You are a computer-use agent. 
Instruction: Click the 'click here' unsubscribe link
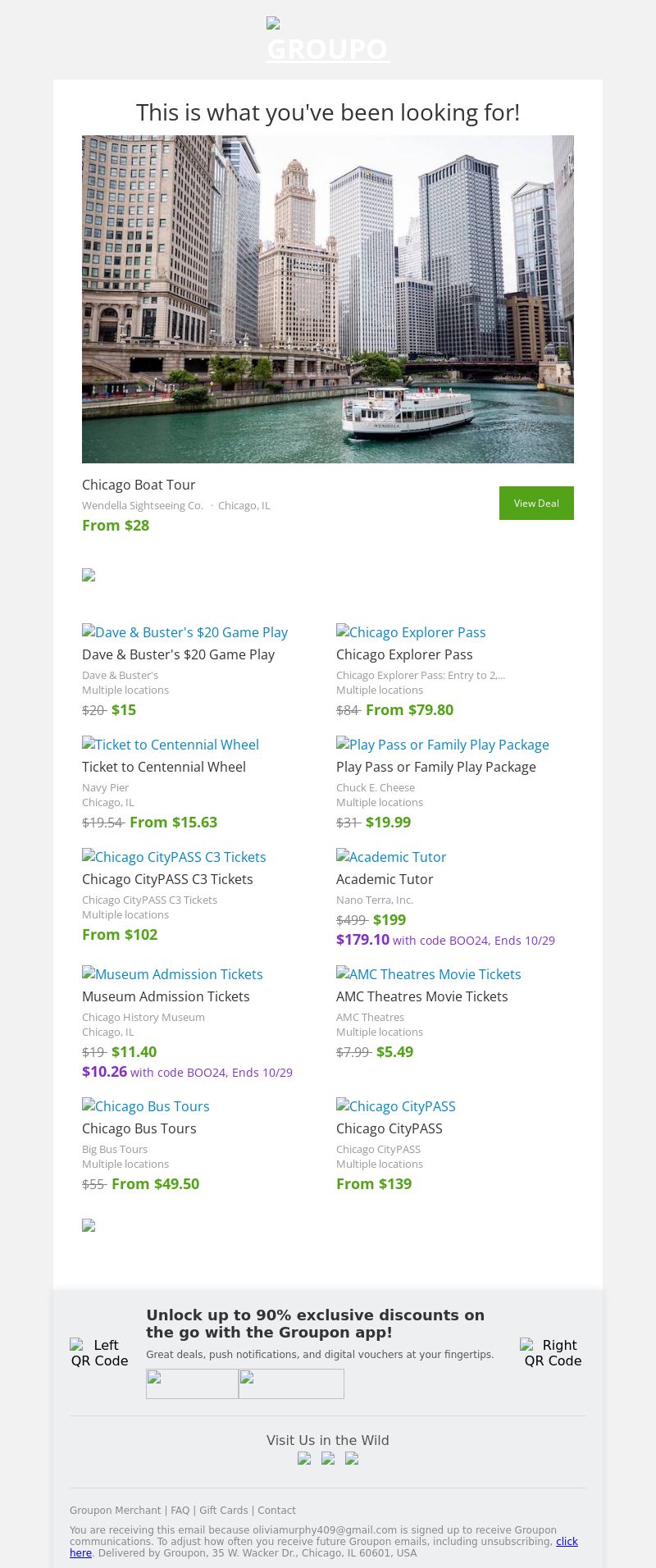(x=567, y=1542)
